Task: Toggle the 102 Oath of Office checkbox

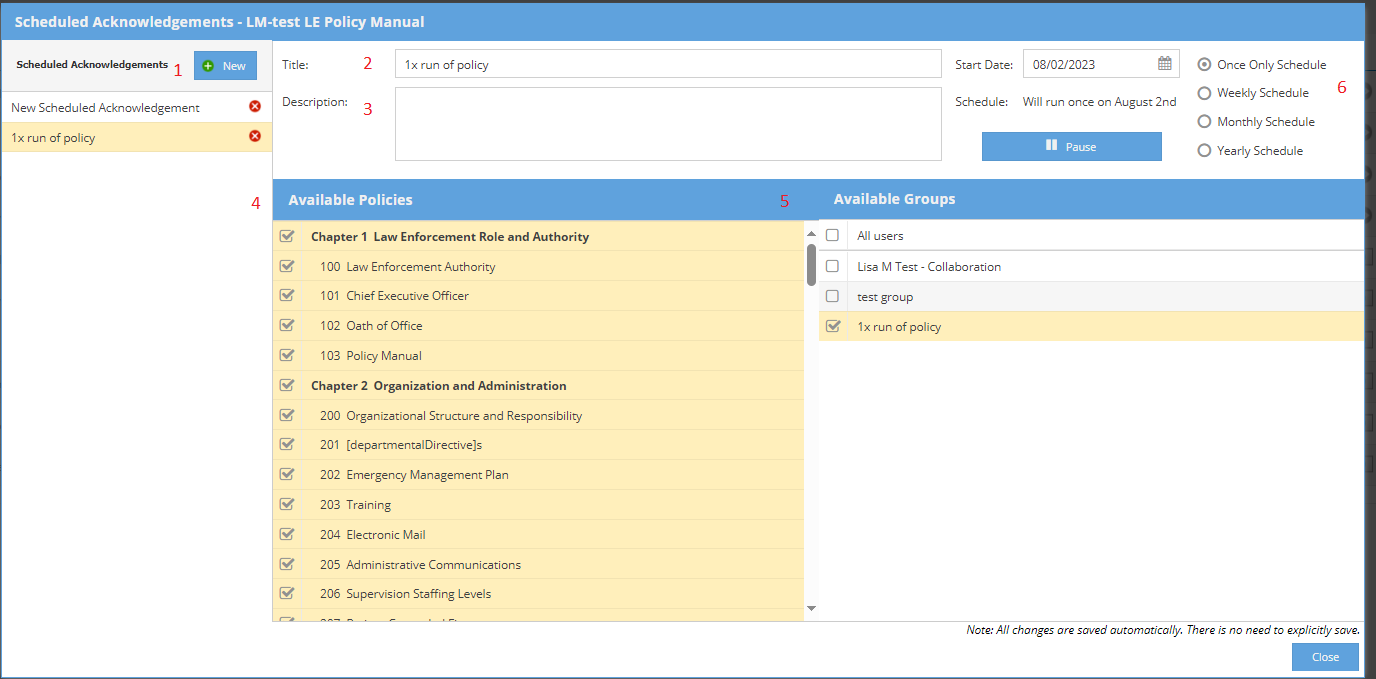Action: pos(287,325)
